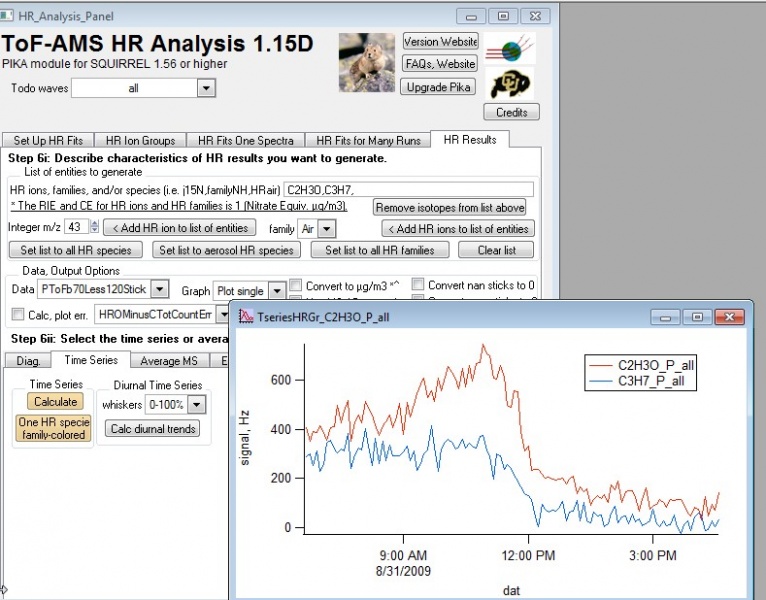Click the HR ions entity list field
766x600 pixels.
(408, 189)
